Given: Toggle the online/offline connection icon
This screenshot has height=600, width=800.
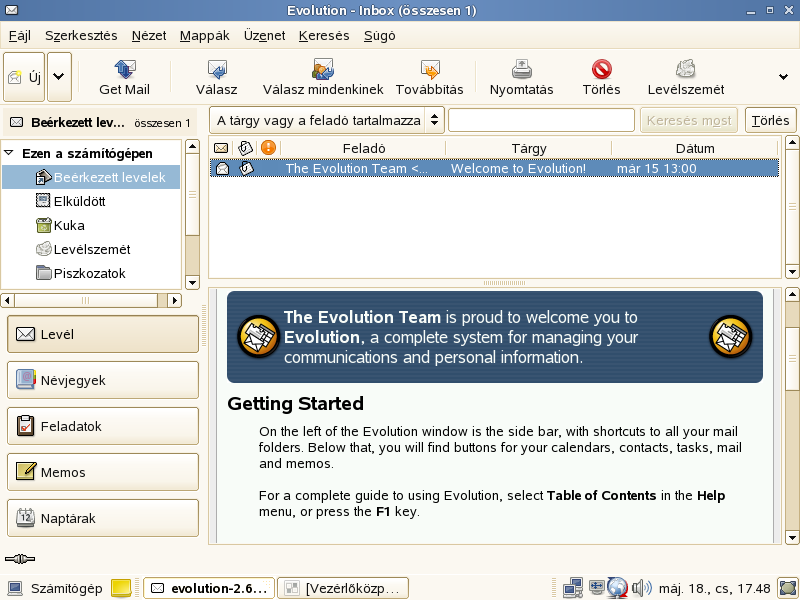Looking at the screenshot, I should (x=20, y=559).
